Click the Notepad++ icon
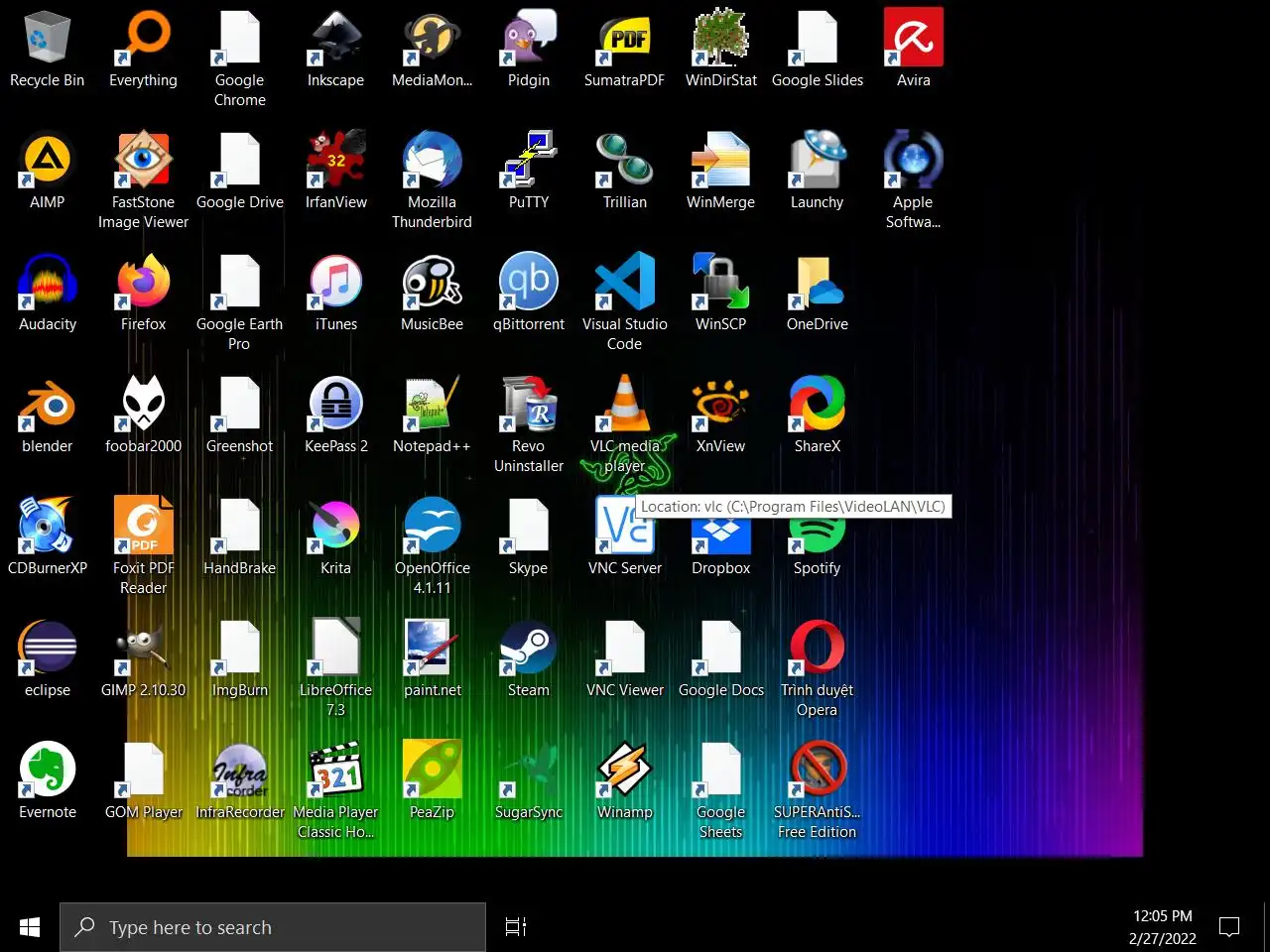This screenshot has height=952, width=1270. pyautogui.click(x=432, y=404)
